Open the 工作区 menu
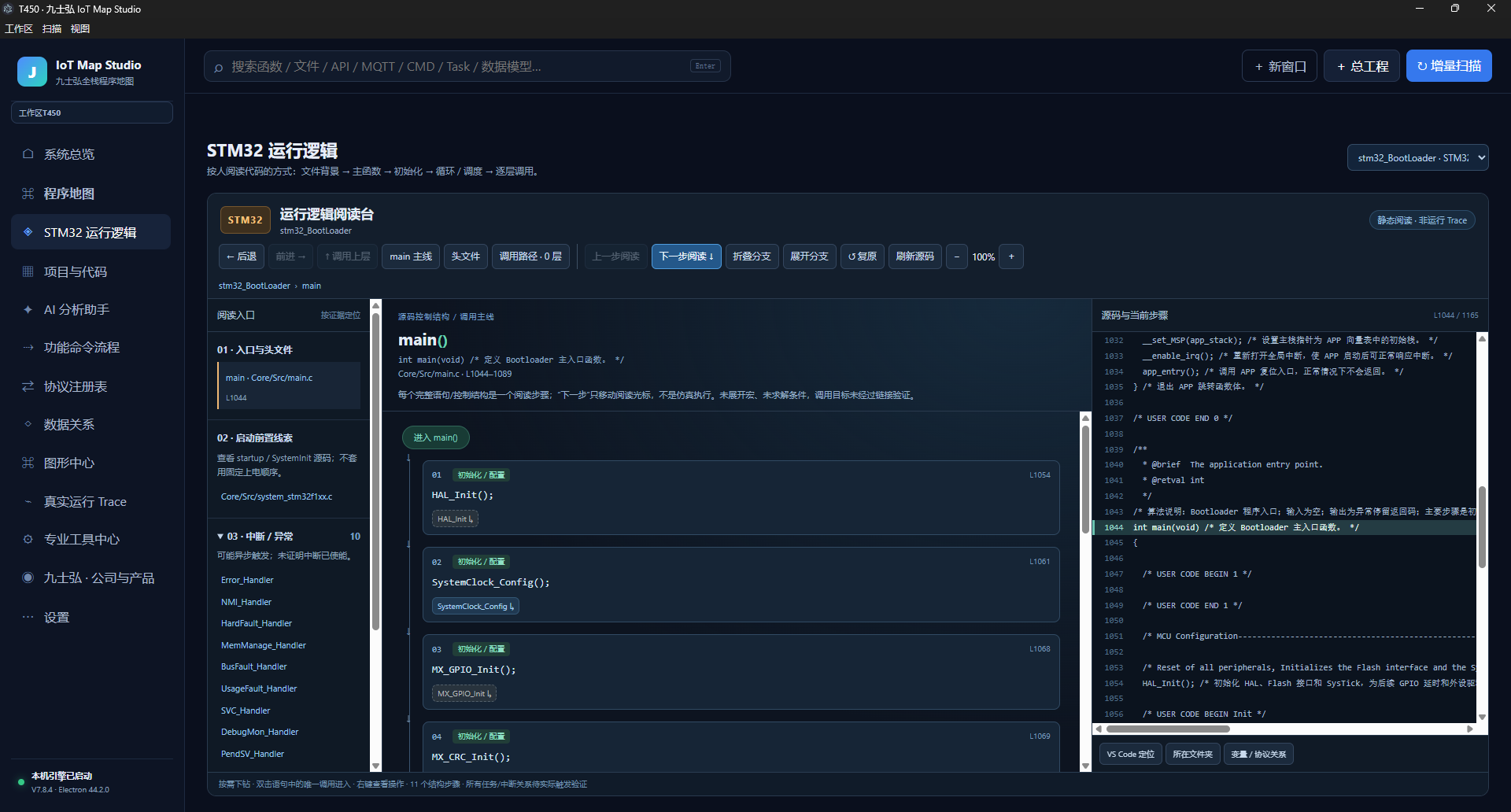The width and height of the screenshot is (1511, 812). (19, 28)
